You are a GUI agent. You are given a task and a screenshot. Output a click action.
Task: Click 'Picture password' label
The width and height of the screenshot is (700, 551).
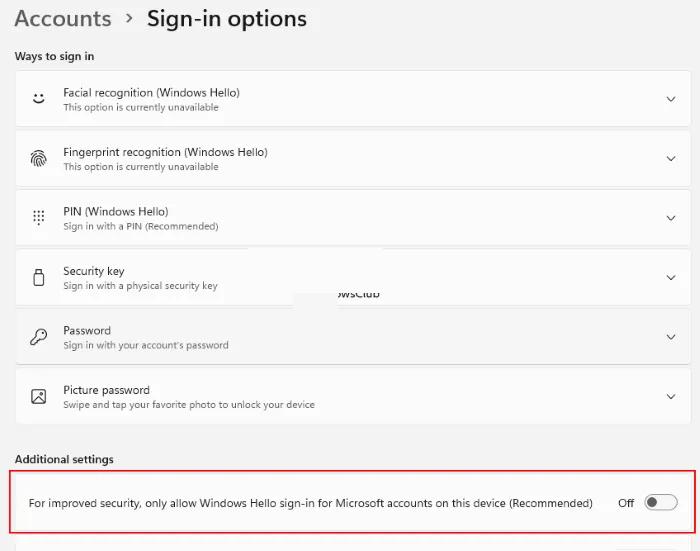(106, 390)
